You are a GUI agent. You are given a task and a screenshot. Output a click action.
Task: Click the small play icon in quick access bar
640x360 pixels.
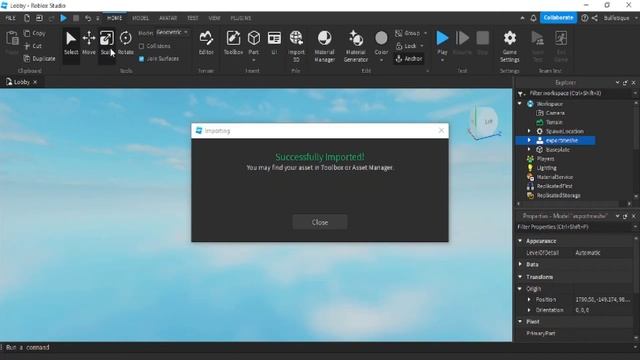(x=64, y=18)
